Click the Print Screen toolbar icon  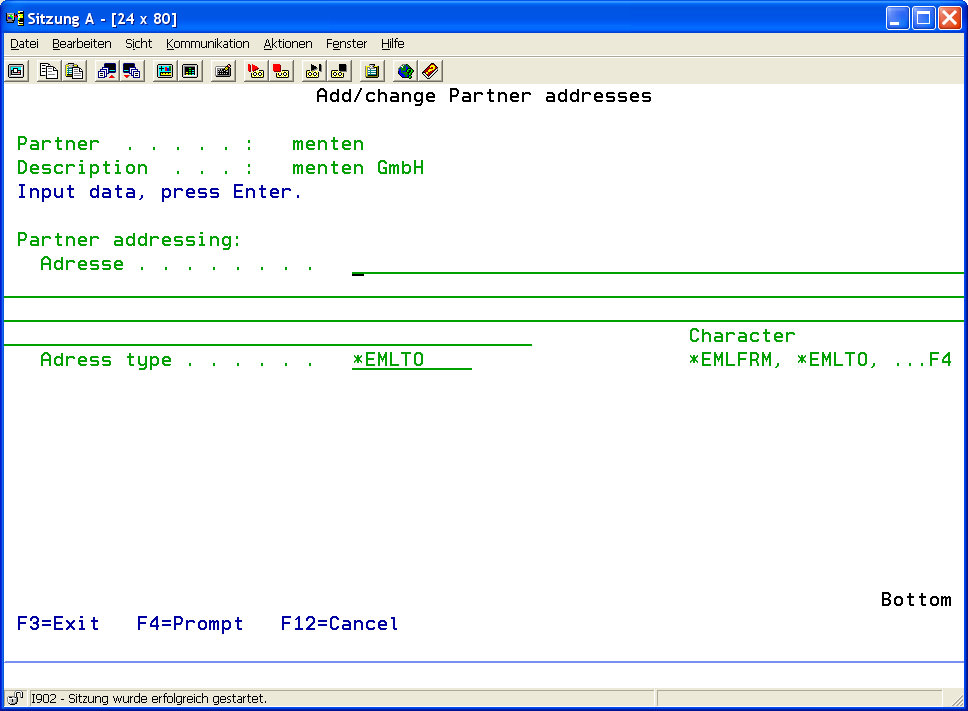coord(17,71)
